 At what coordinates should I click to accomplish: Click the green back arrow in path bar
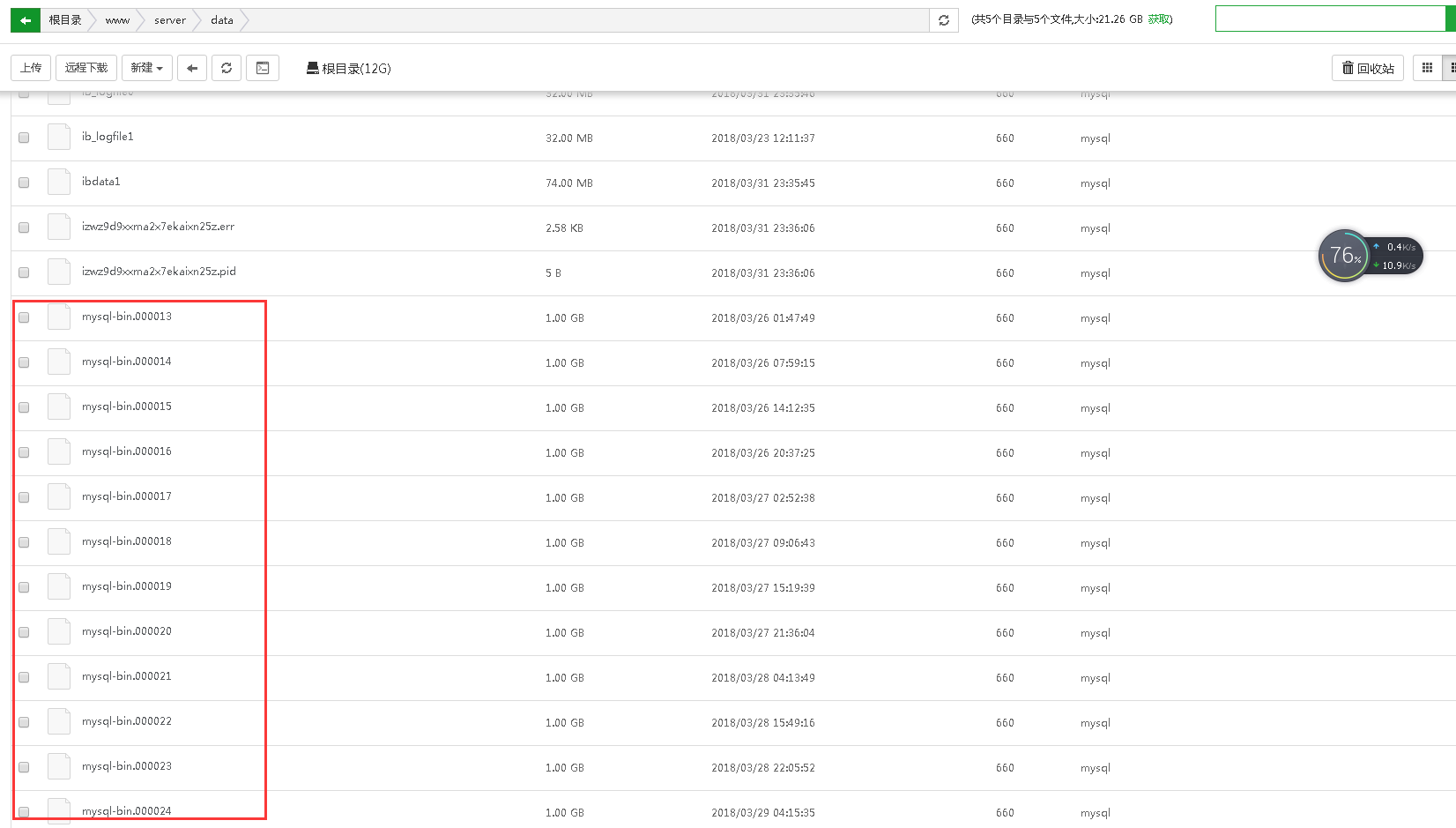tap(26, 20)
